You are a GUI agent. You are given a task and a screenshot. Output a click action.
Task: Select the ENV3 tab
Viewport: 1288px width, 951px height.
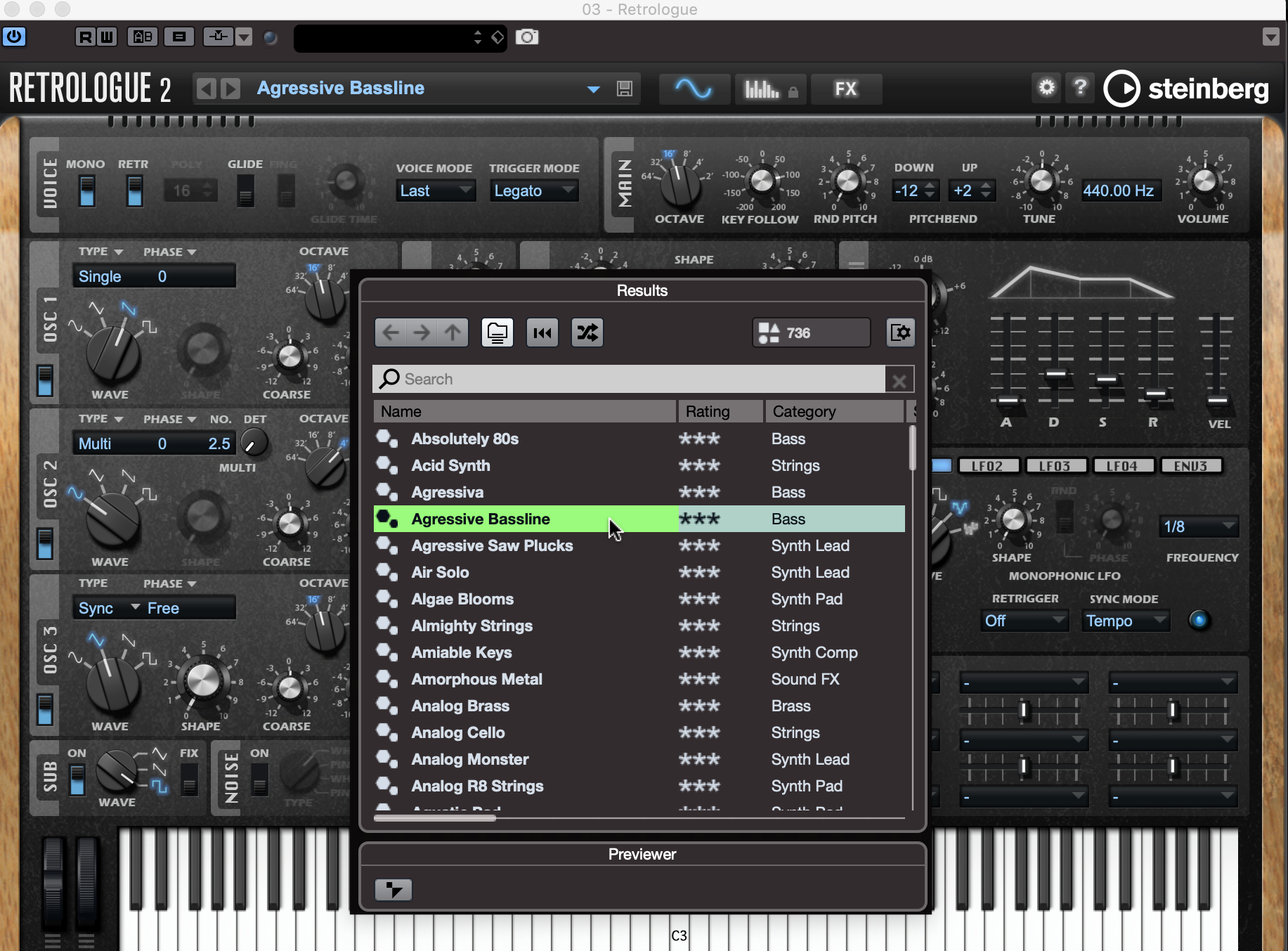point(1190,466)
